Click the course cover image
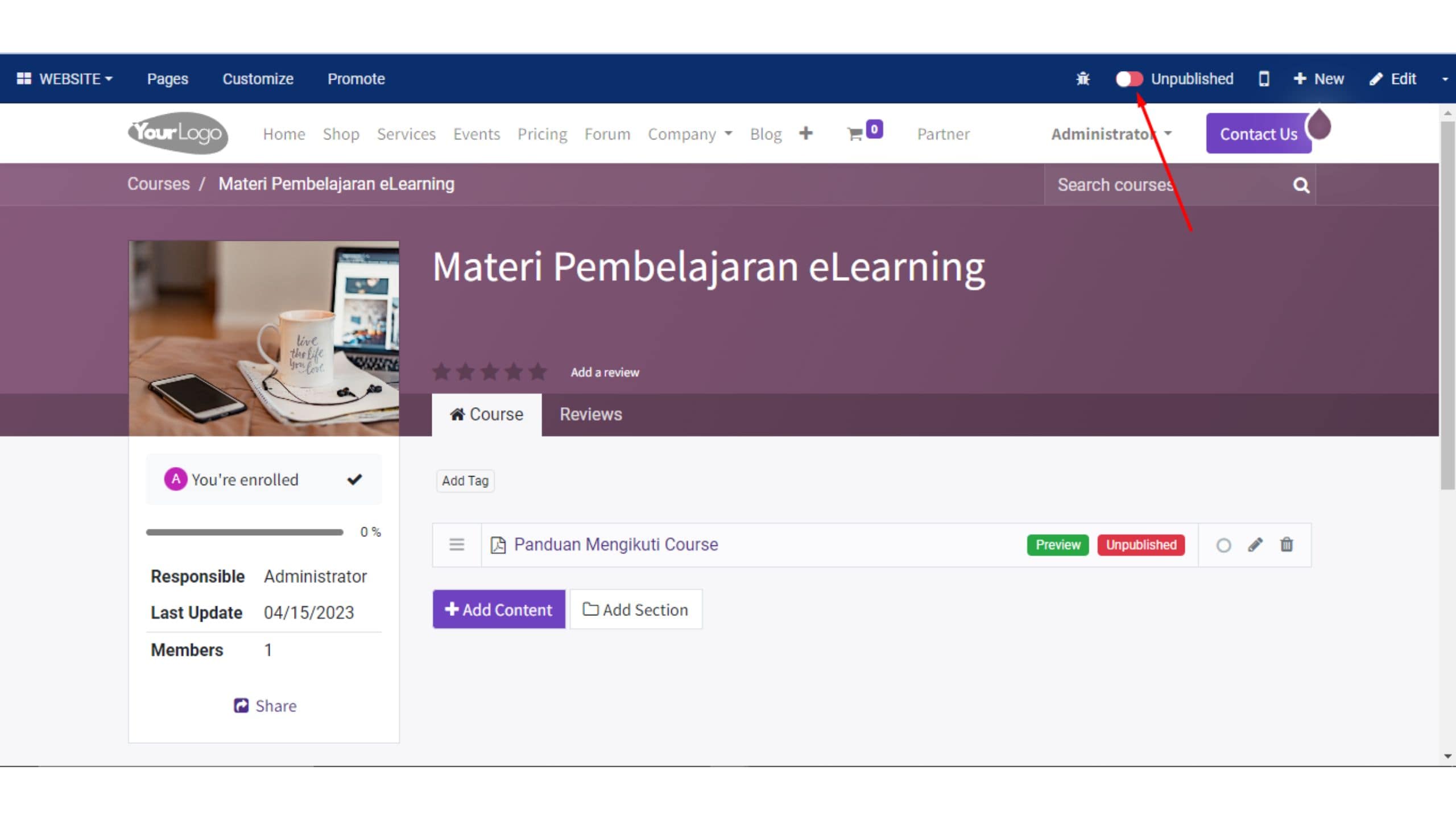Image resolution: width=1456 pixels, height=819 pixels. [264, 338]
